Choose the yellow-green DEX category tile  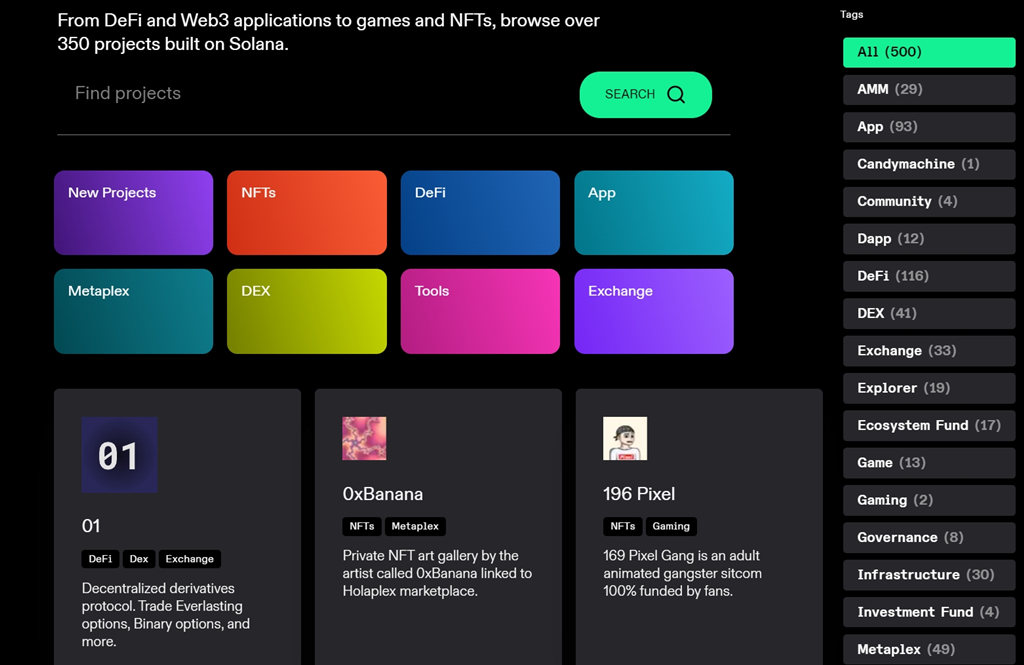[x=306, y=311]
